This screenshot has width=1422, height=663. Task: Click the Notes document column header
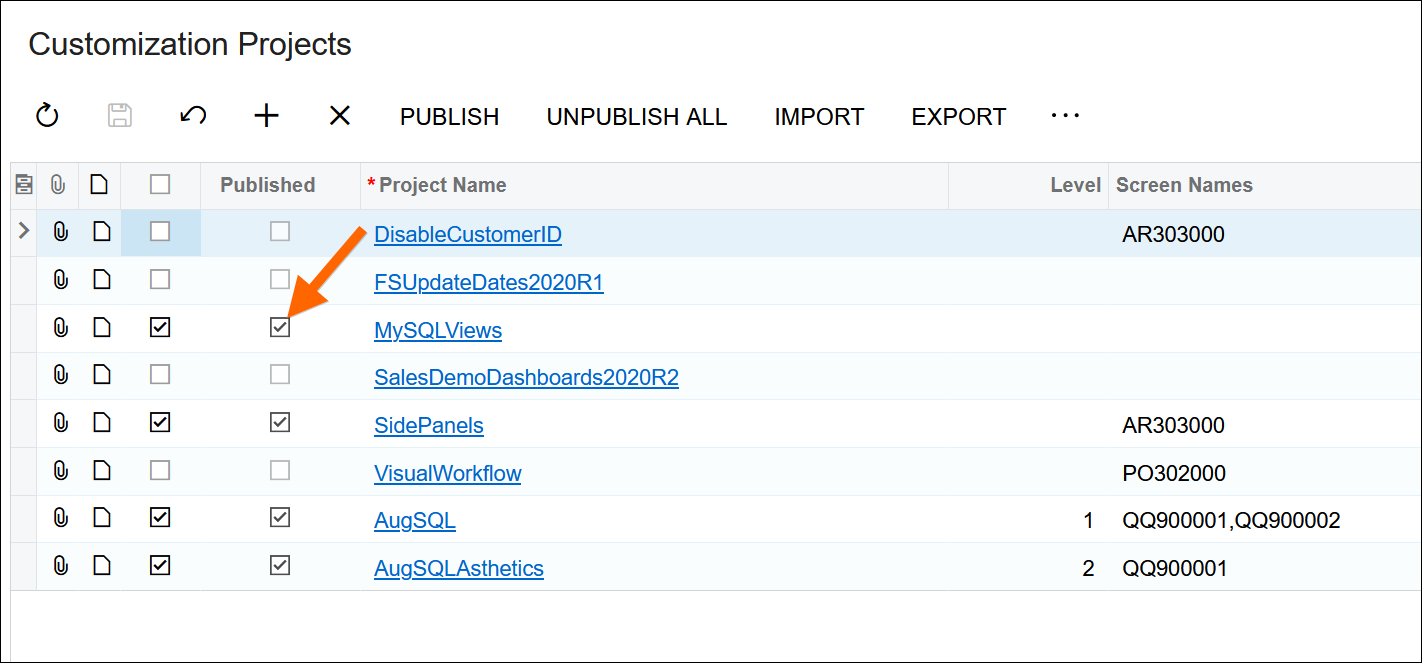coord(100,185)
